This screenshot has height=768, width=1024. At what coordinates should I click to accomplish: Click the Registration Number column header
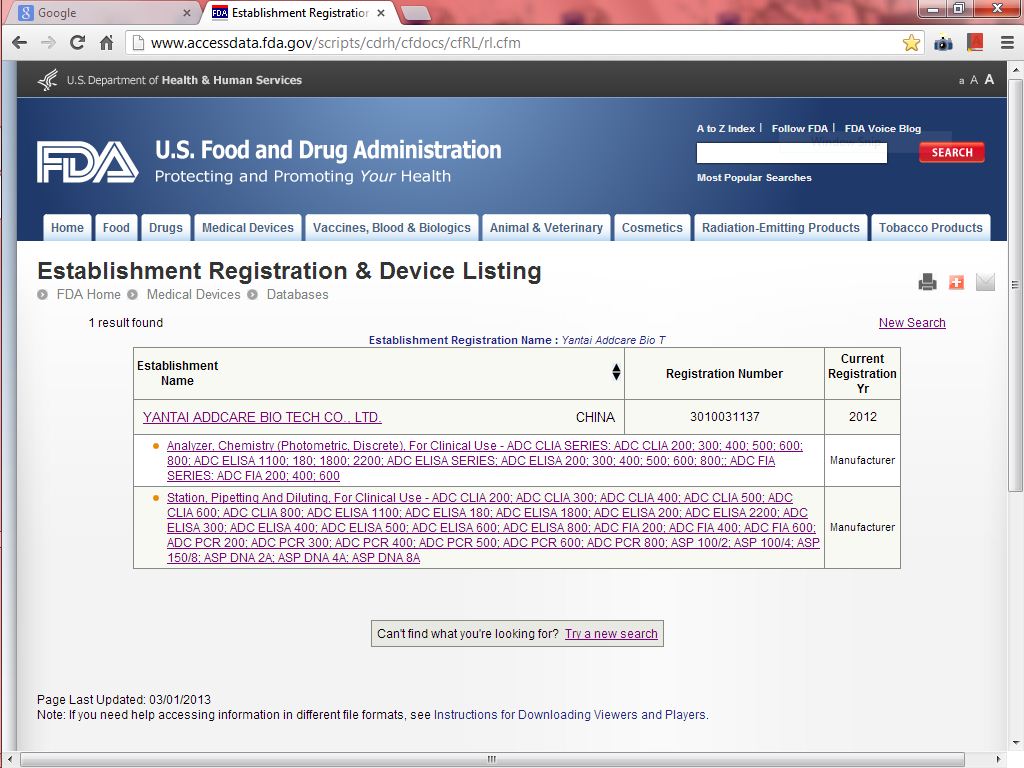coord(724,374)
